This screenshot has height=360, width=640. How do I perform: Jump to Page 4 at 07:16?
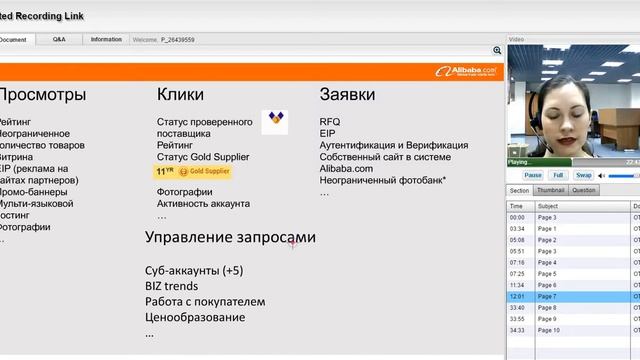click(573, 262)
